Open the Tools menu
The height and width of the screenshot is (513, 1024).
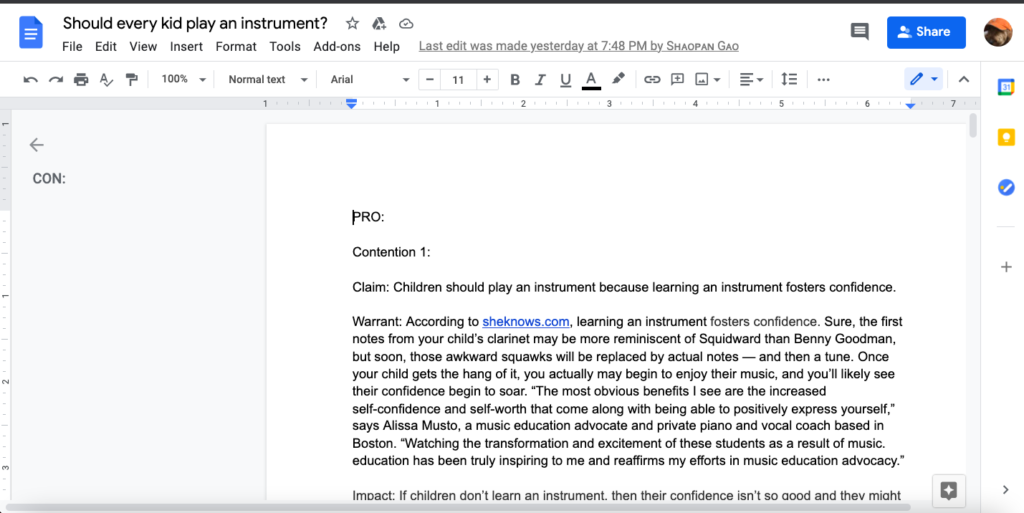pos(285,46)
